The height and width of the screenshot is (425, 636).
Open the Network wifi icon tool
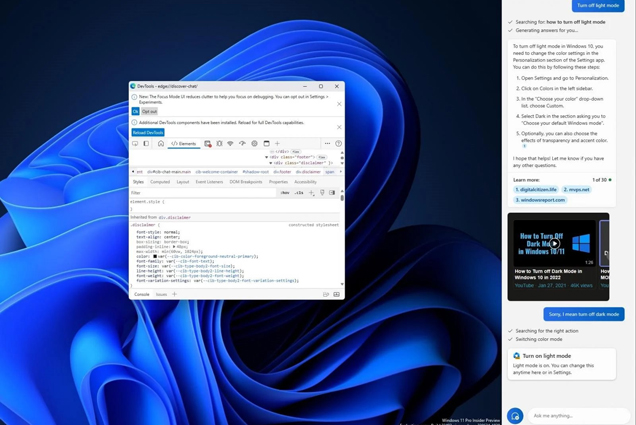click(x=230, y=144)
